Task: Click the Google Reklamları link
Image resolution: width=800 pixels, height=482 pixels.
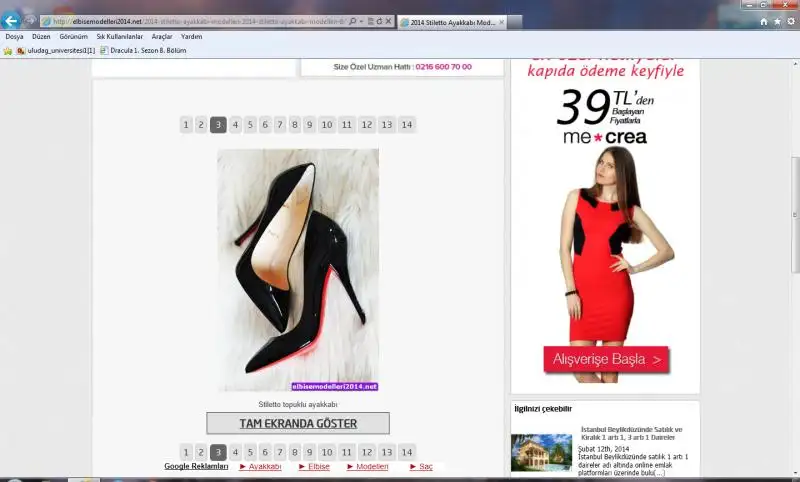Action: click(196, 466)
